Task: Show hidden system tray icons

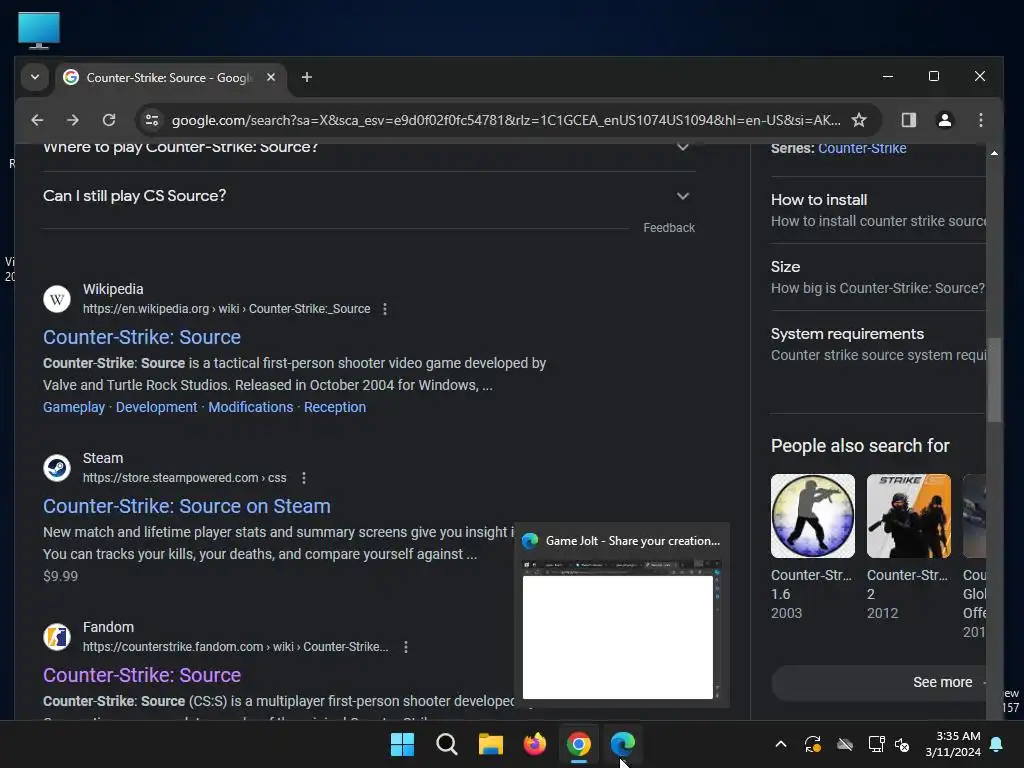Action: tap(780, 744)
